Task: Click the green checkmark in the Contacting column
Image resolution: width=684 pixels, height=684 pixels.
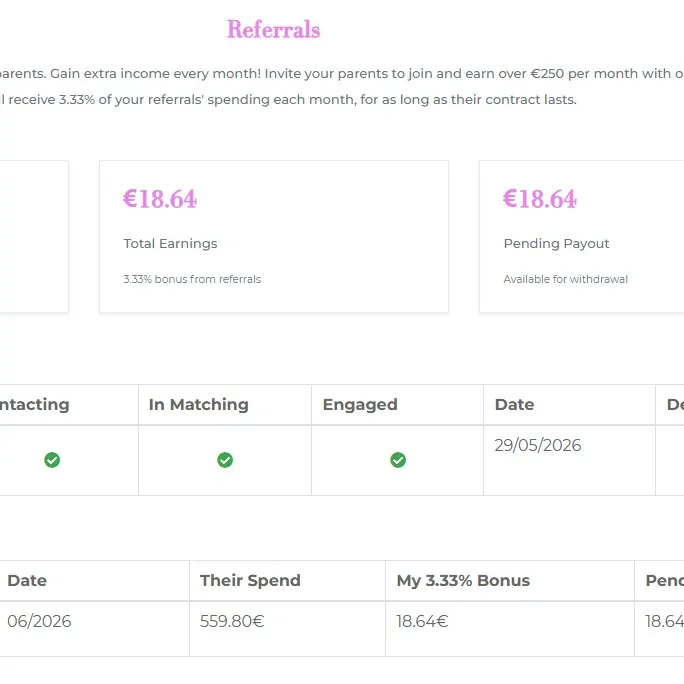Action: coord(52,460)
